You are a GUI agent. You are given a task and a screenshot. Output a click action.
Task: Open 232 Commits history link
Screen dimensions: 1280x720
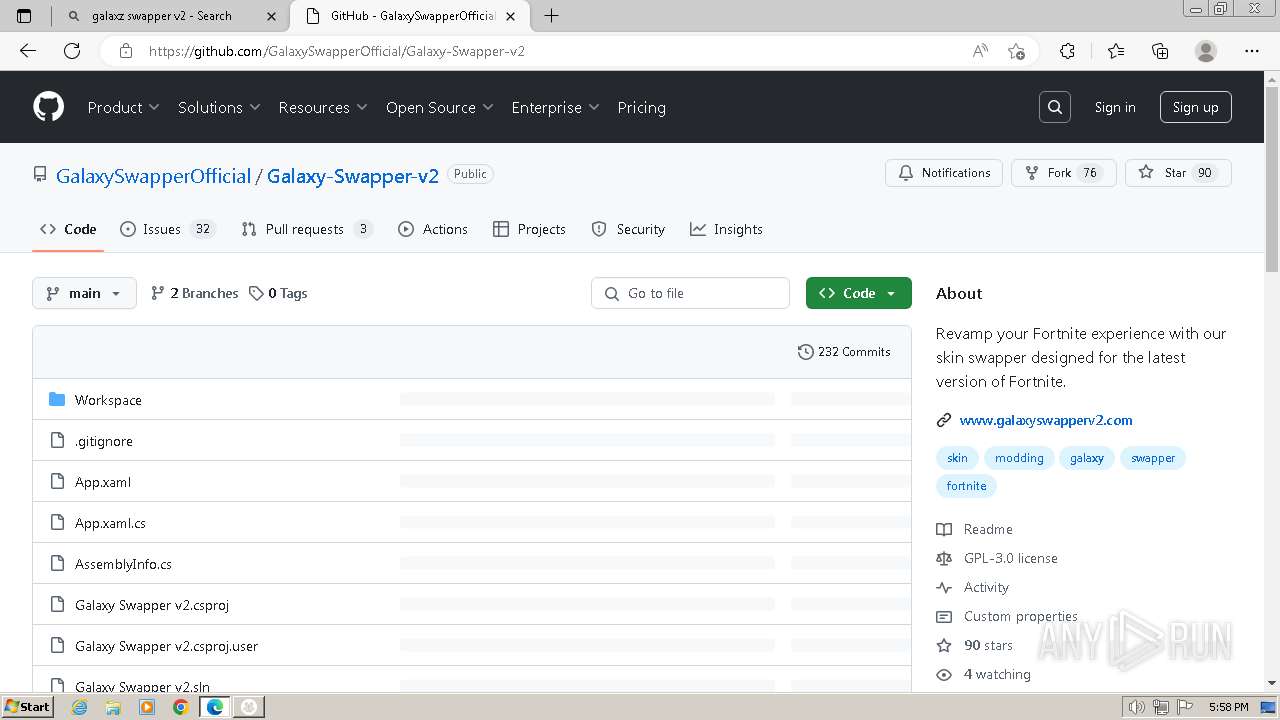point(844,352)
